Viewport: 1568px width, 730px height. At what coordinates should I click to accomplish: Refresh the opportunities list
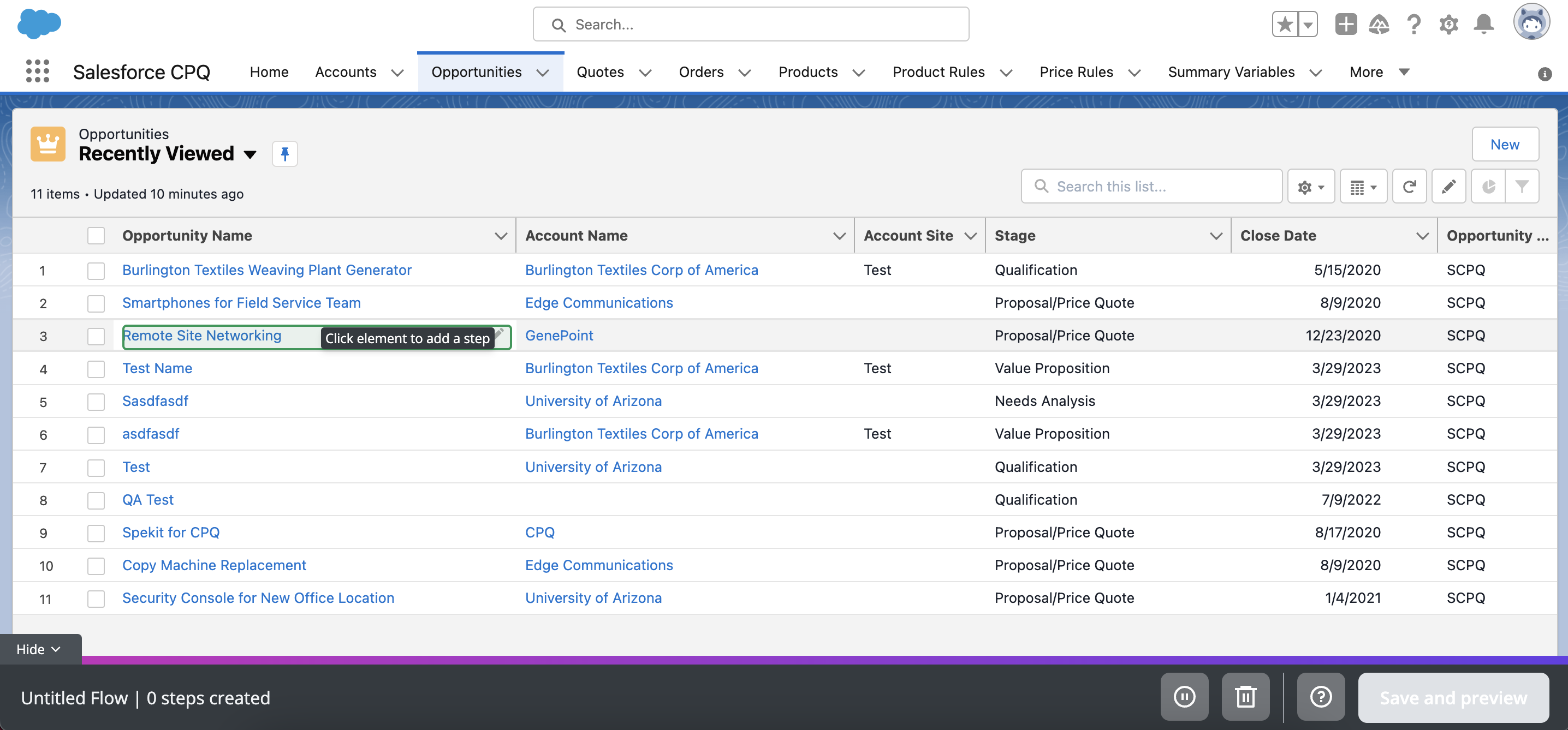pos(1409,187)
